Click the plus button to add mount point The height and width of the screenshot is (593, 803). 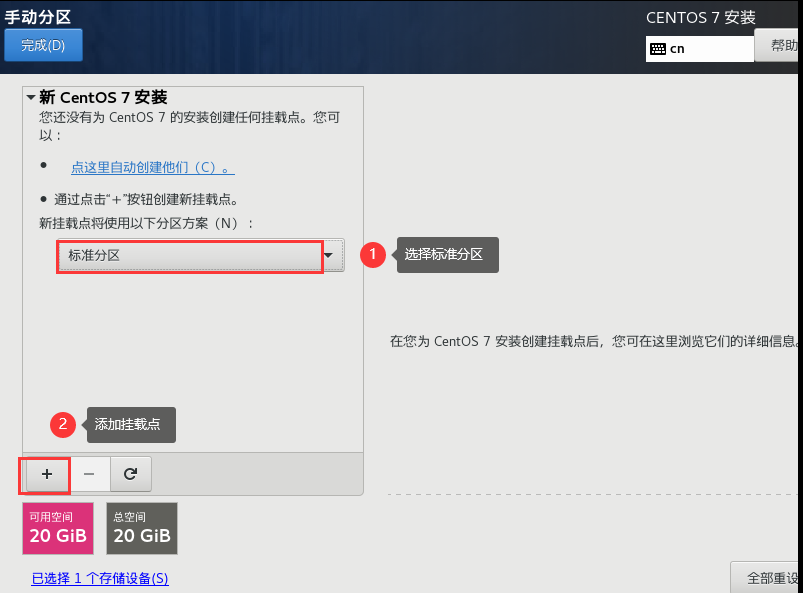tap(46, 474)
